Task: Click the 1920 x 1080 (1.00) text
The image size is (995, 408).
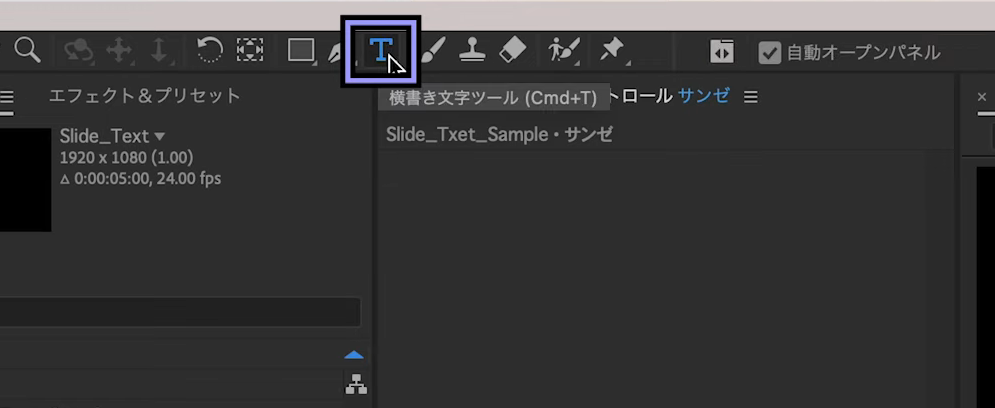Action: tap(126, 157)
